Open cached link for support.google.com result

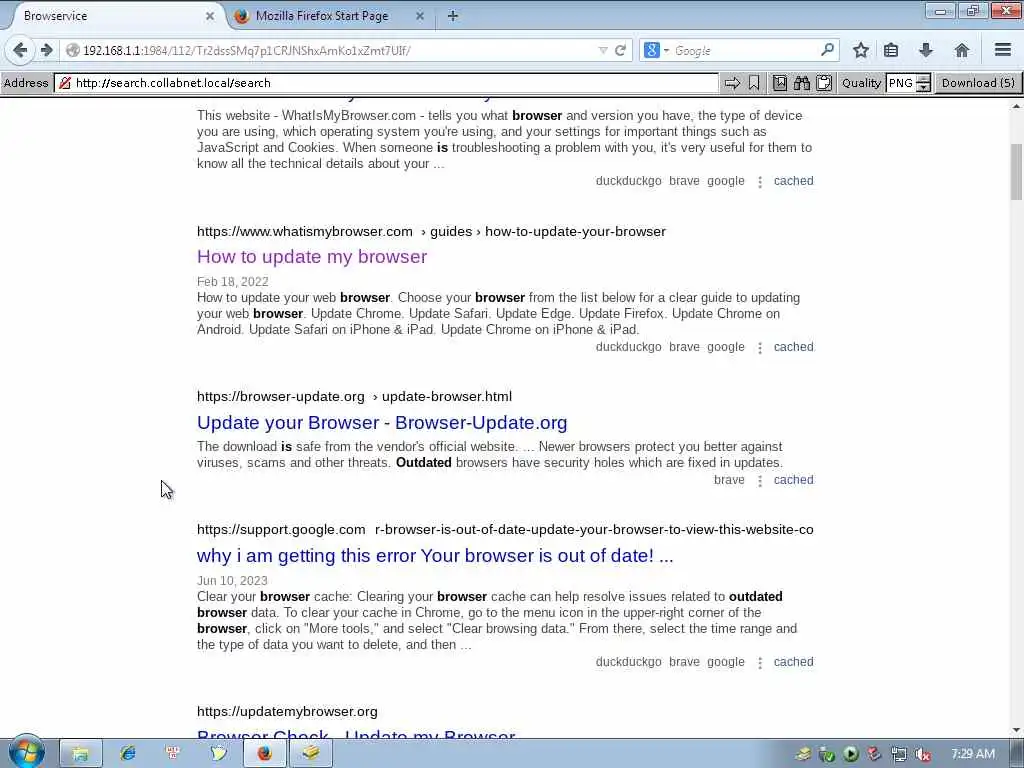pos(793,662)
